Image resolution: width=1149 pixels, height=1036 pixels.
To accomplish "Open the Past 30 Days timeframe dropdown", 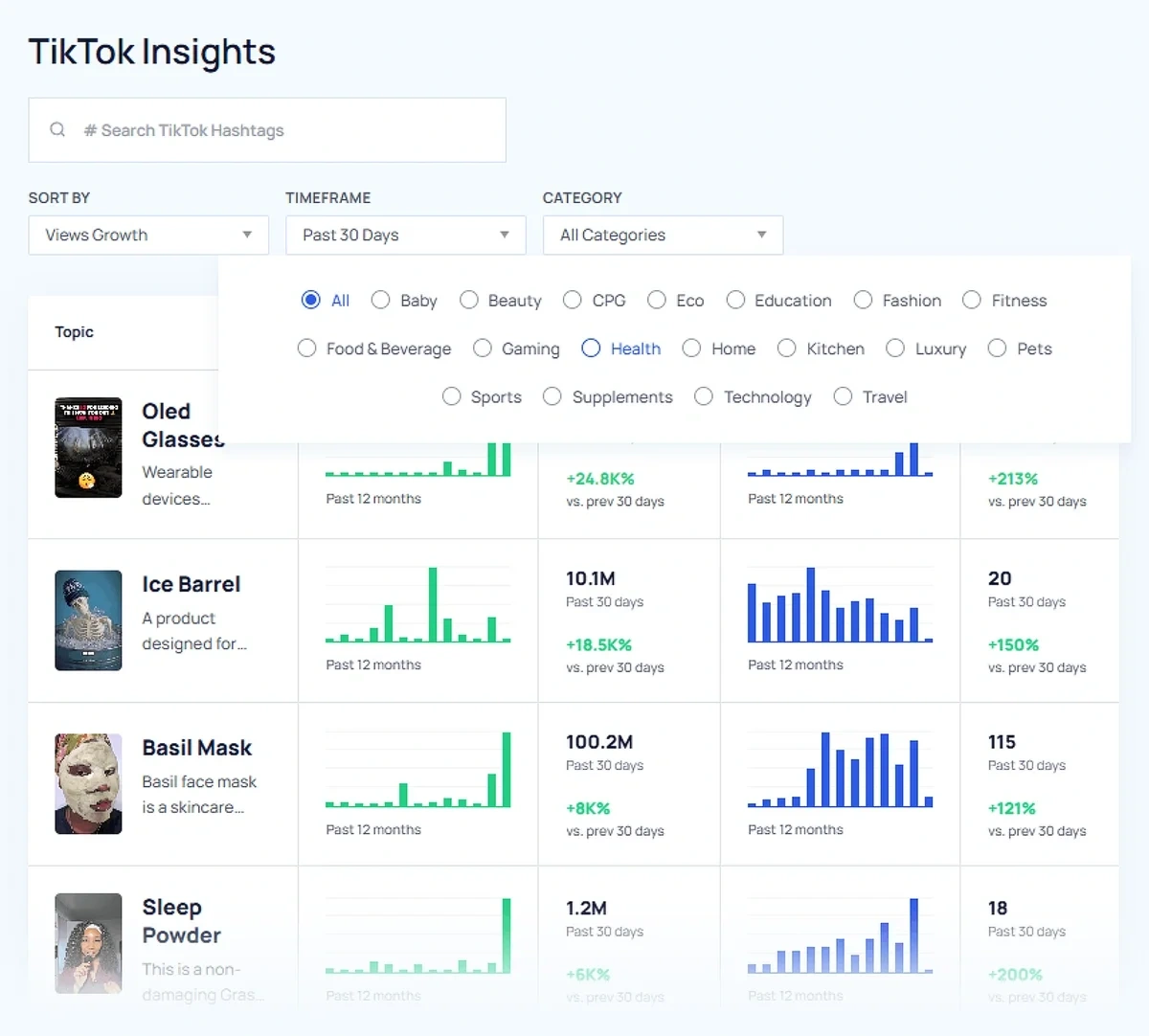I will tap(405, 235).
